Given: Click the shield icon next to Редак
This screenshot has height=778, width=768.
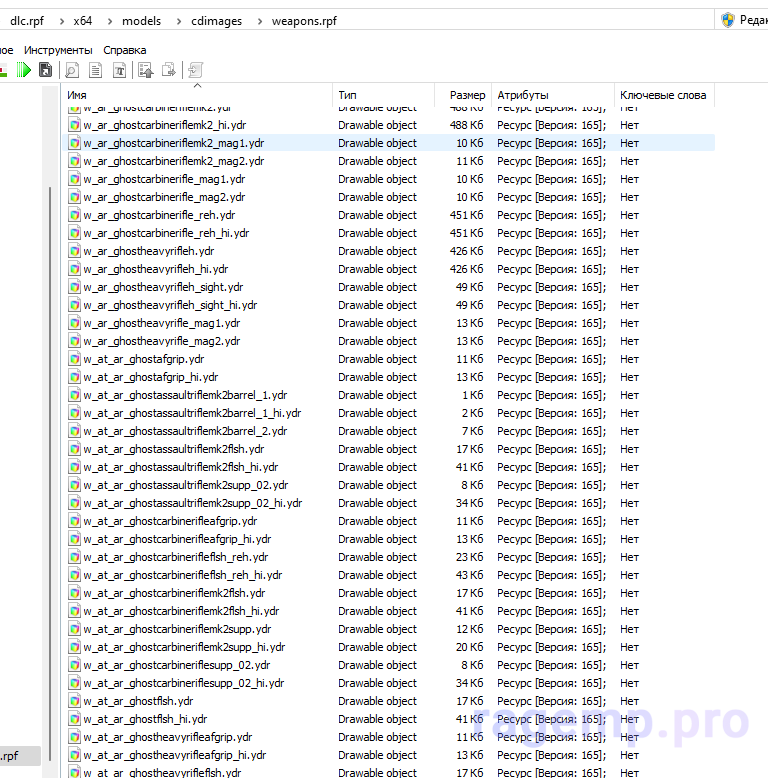Looking at the screenshot, I should coord(728,20).
